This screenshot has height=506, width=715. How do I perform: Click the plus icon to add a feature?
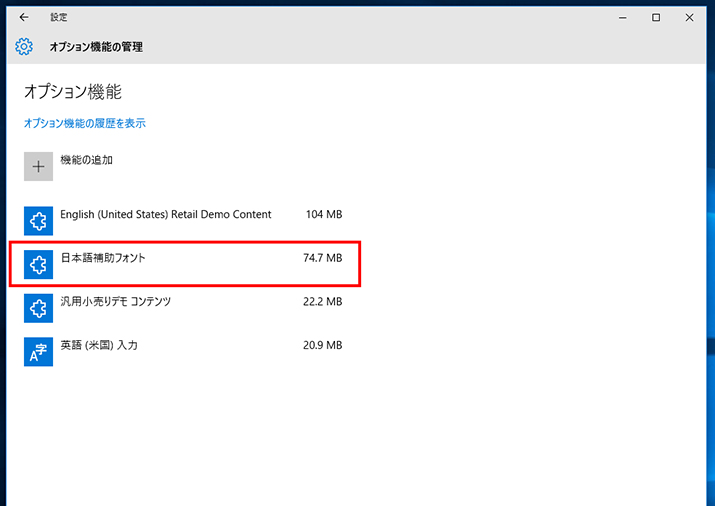(x=38, y=166)
